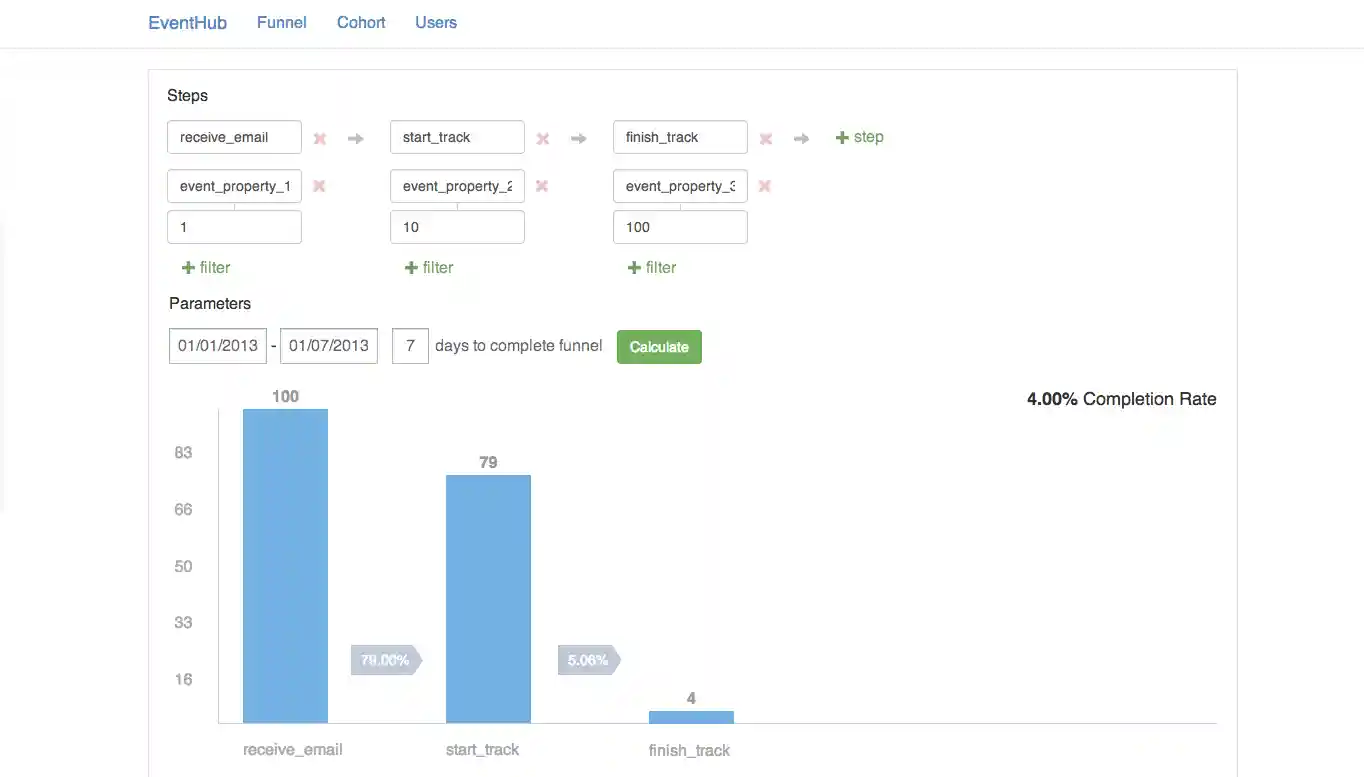Click the EventHub logo
Viewport: 1364px width, 777px height.
187,22
